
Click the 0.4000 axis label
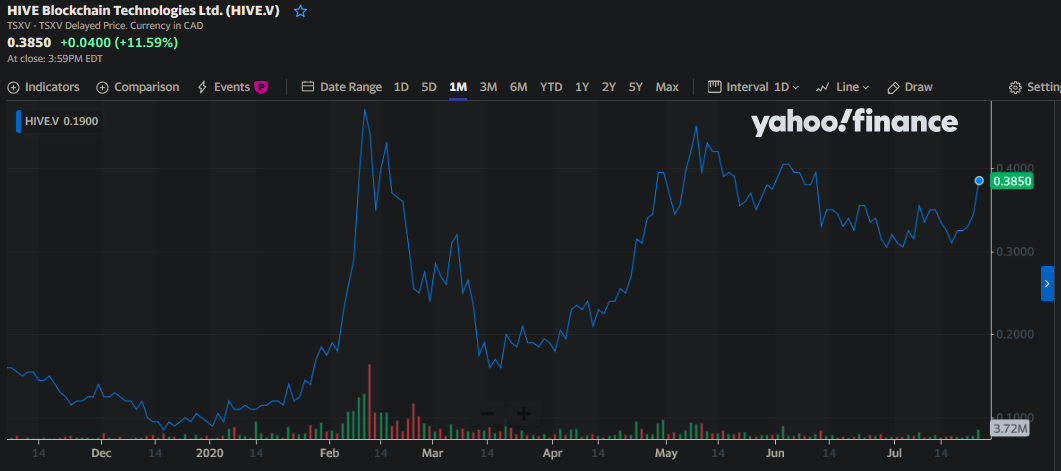tap(1014, 168)
